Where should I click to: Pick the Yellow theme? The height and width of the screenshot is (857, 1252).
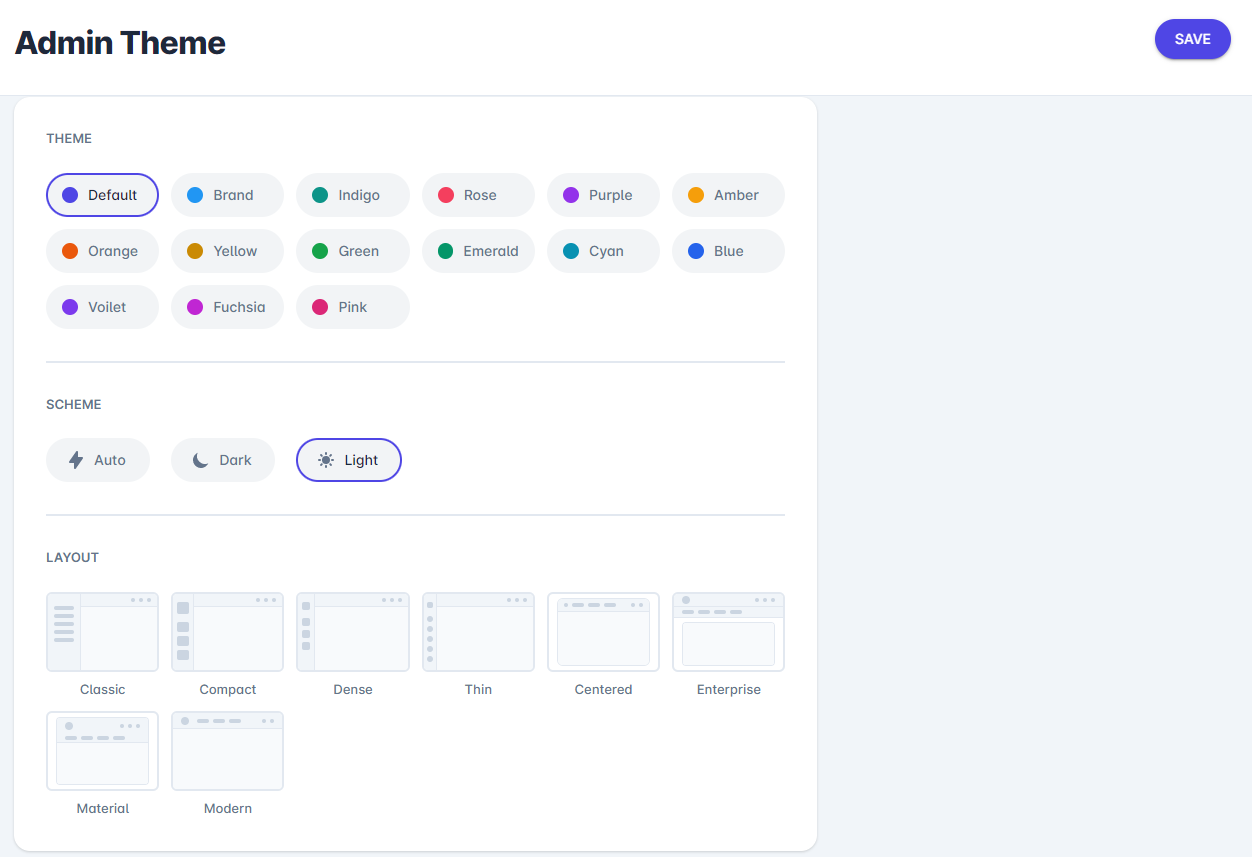(x=227, y=251)
